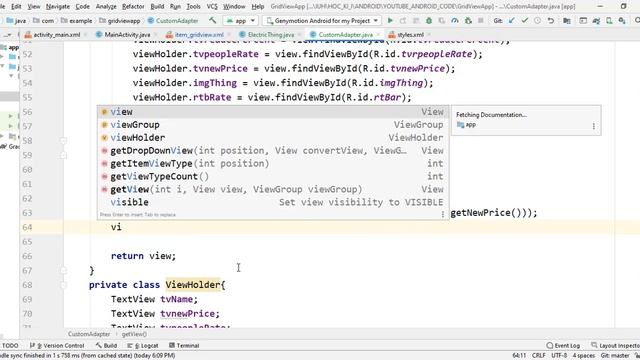Click the getView() breadcrumb below the editor
The width and height of the screenshot is (640, 360).
[134, 334]
